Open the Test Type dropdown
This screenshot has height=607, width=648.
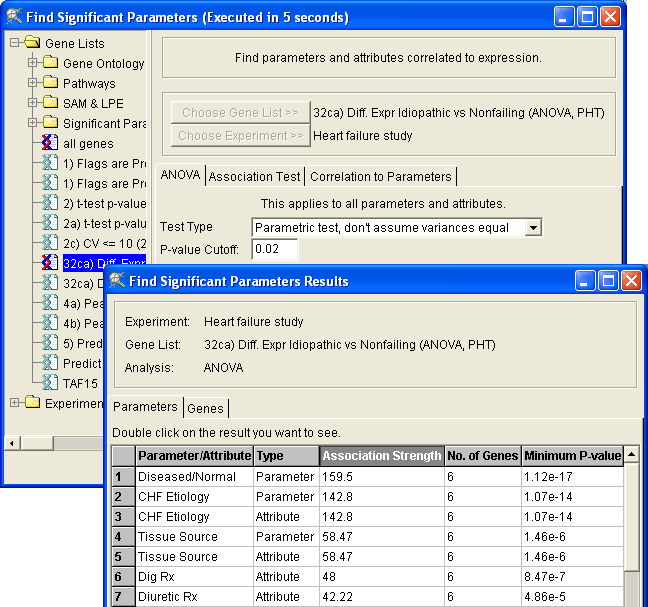(533, 228)
